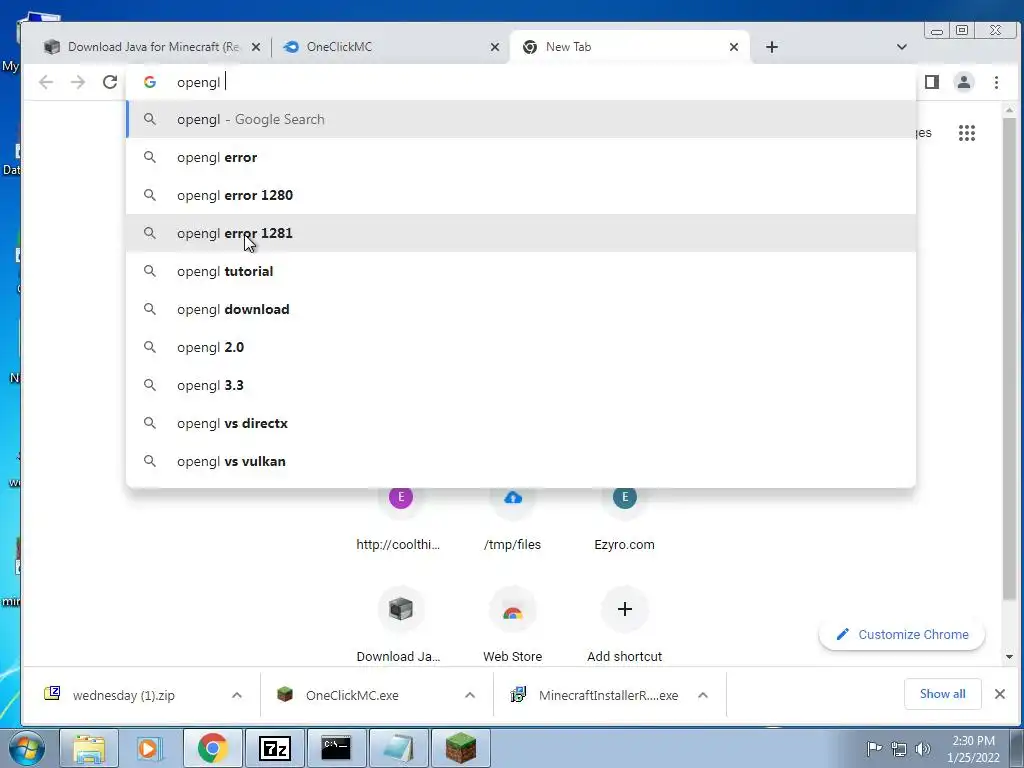The width and height of the screenshot is (1024, 768).
Task: Pick the 'opengl vs vulkan' suggestion
Action: [x=521, y=461]
